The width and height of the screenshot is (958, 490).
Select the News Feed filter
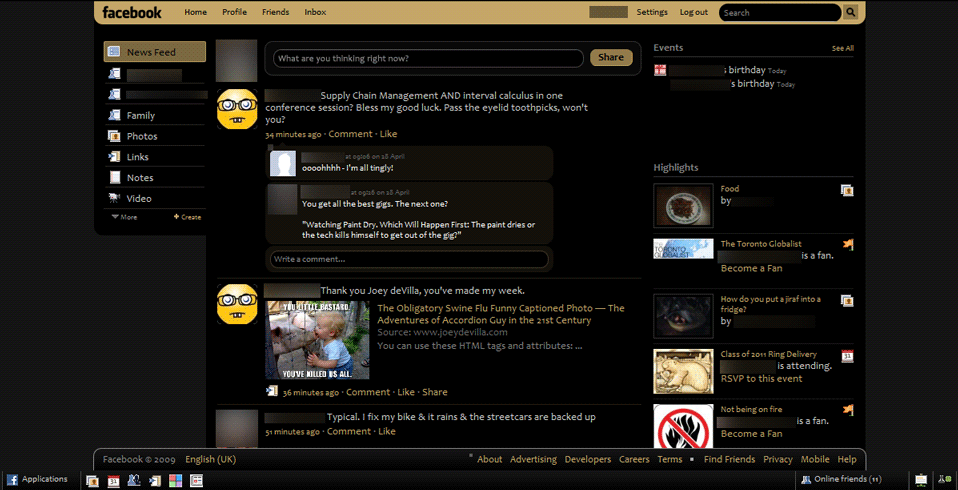click(x=155, y=52)
